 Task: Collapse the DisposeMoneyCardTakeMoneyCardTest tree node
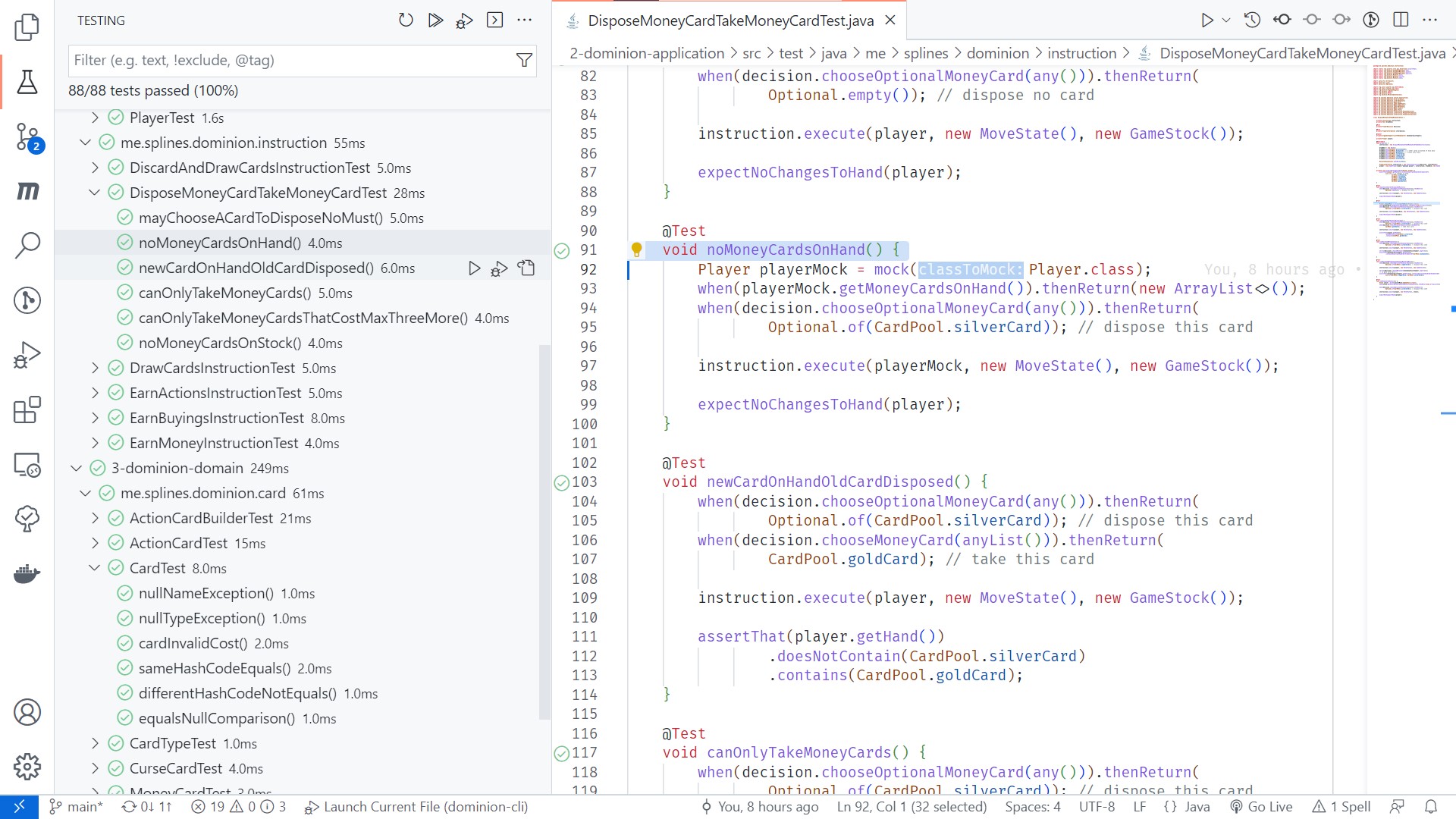point(95,193)
